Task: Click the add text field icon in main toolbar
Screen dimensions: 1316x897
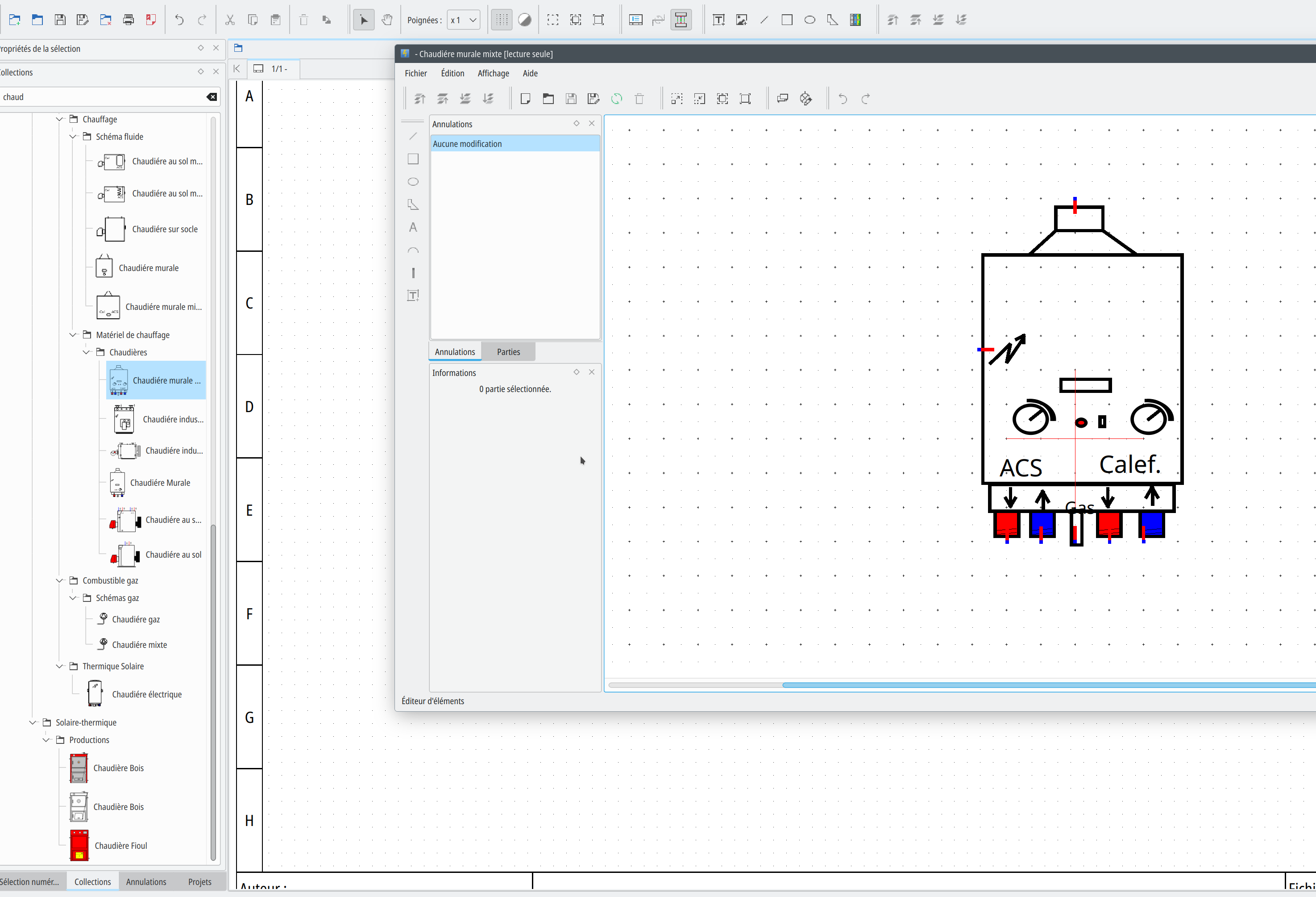Action: (x=718, y=20)
